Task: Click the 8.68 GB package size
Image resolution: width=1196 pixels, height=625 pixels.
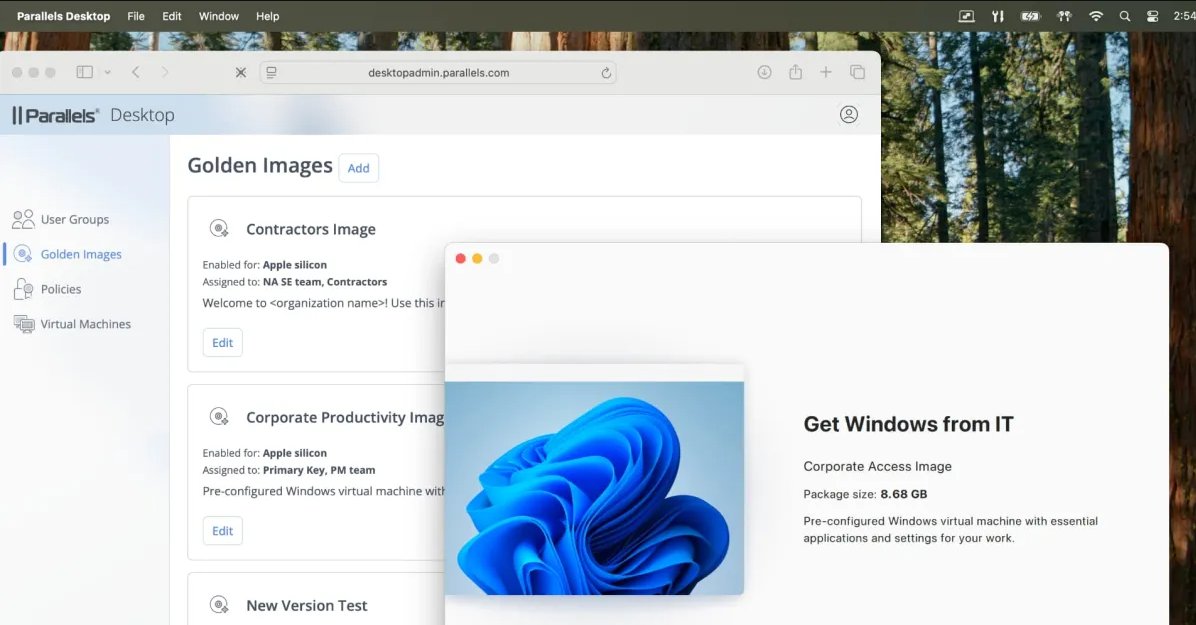Action: (x=904, y=494)
